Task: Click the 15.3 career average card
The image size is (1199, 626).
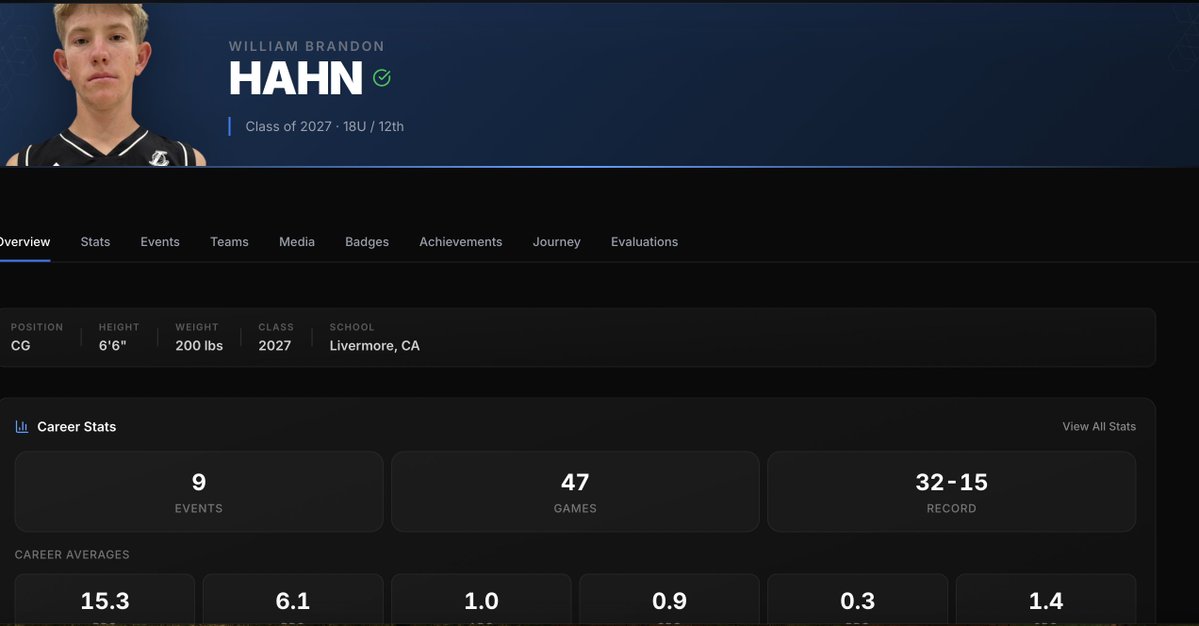Action: 105,600
